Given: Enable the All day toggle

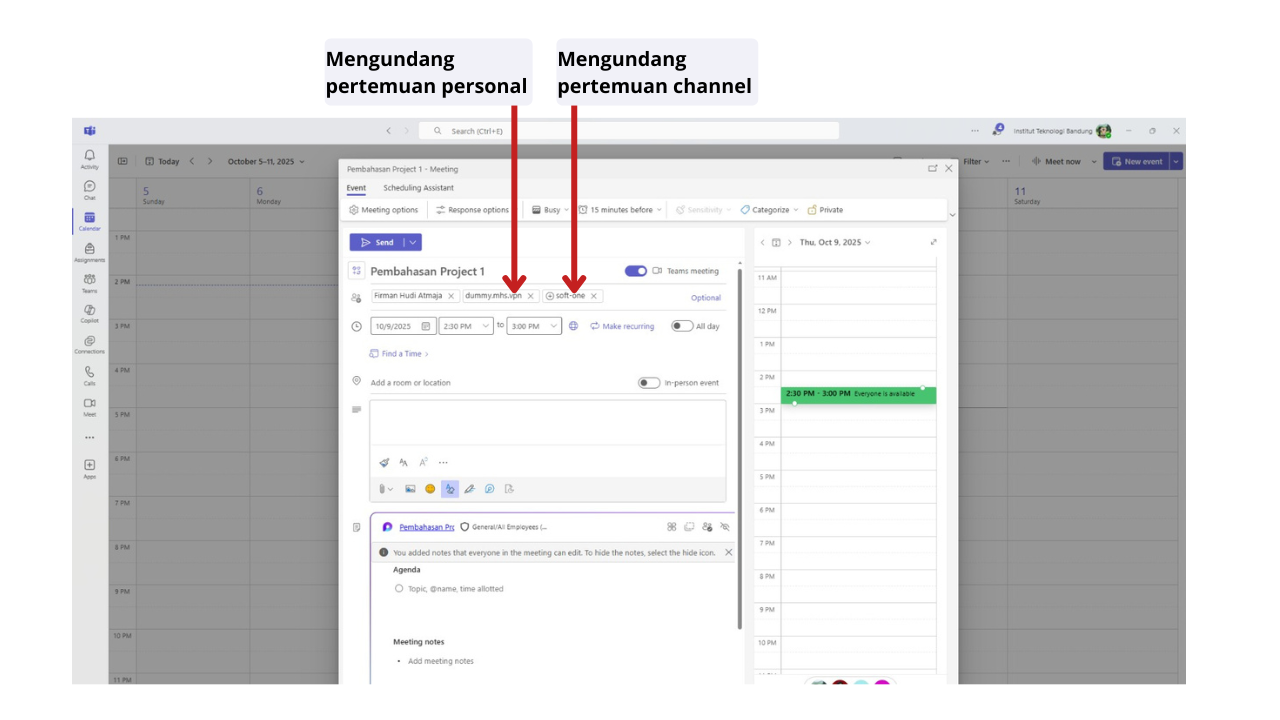Looking at the screenshot, I should (682, 326).
